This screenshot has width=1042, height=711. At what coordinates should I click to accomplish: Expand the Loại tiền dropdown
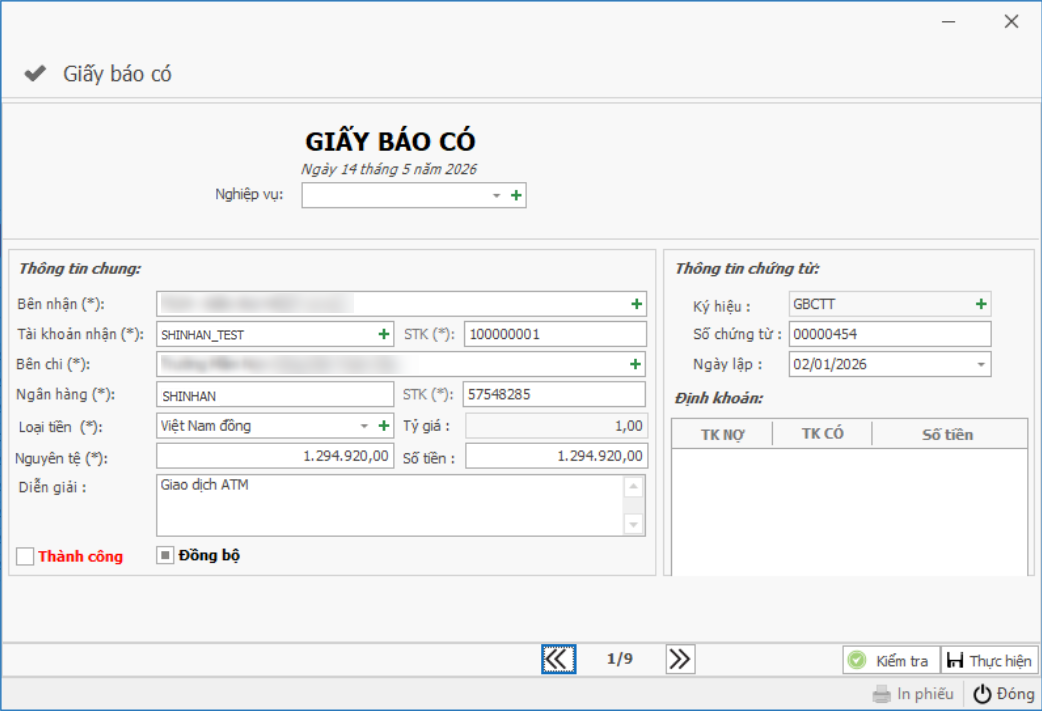point(364,425)
